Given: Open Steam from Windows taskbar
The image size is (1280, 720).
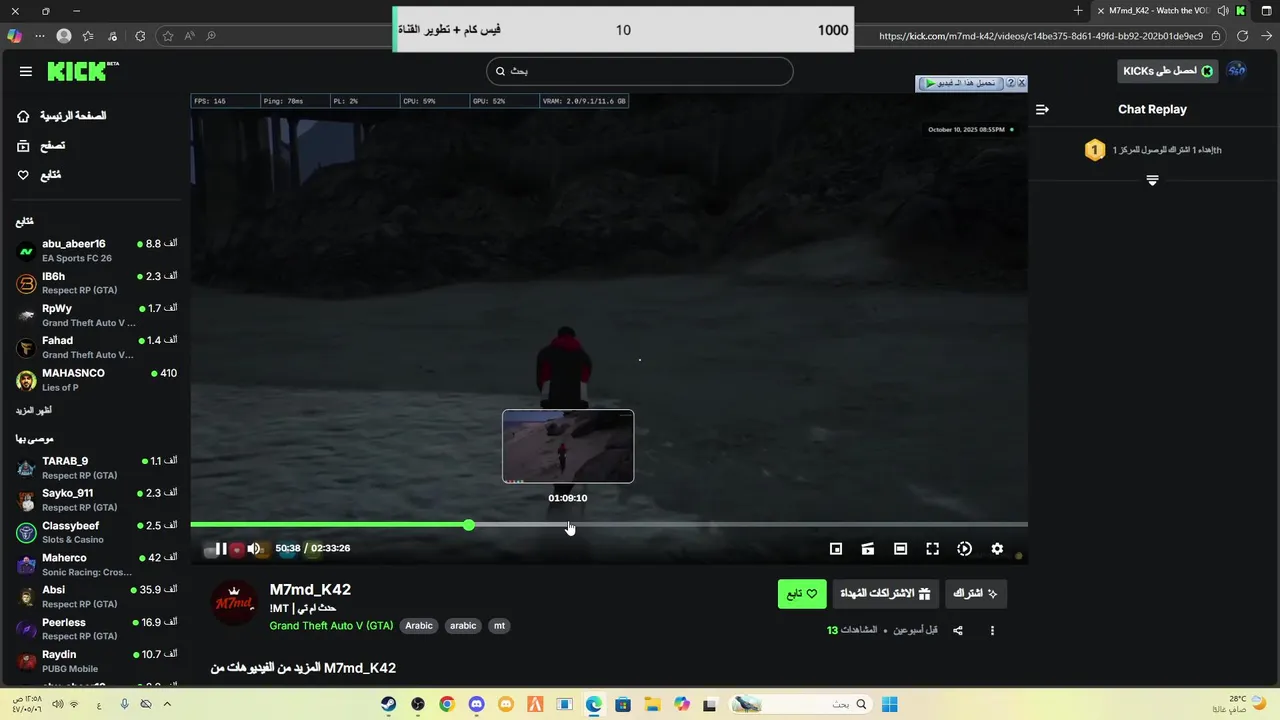Looking at the screenshot, I should (388, 704).
